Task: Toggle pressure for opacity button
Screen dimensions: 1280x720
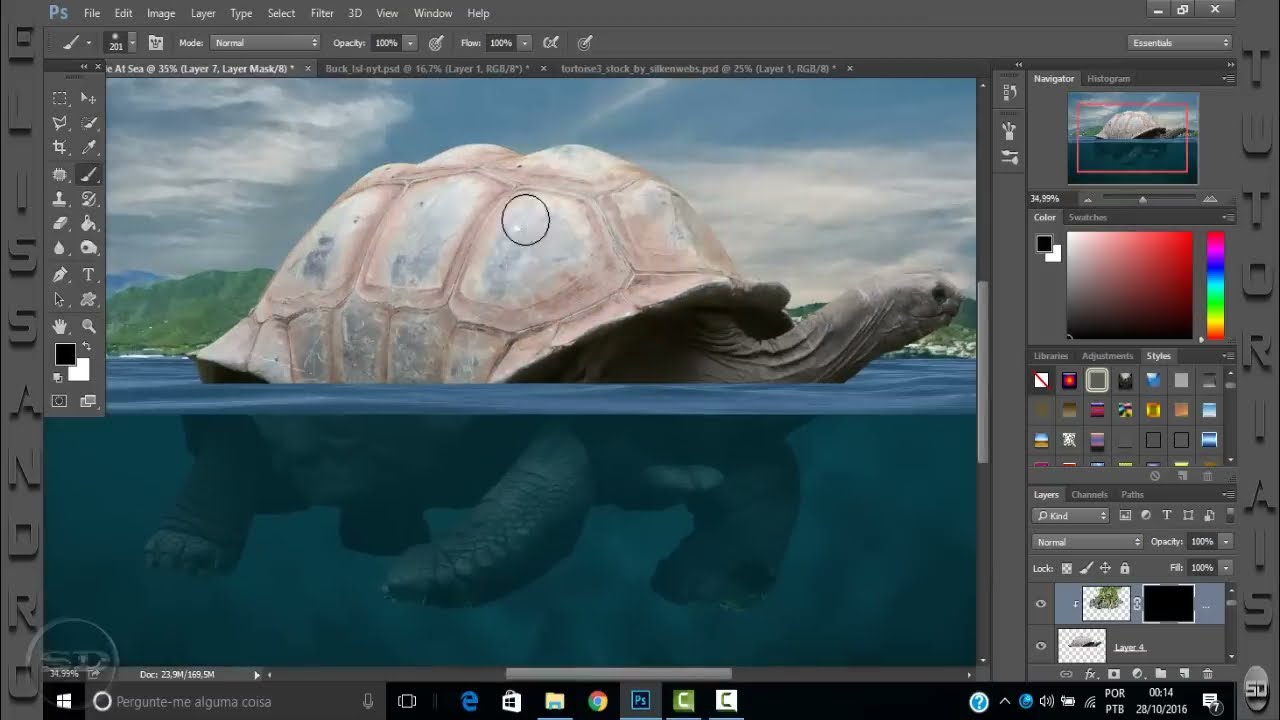Action: coord(436,43)
